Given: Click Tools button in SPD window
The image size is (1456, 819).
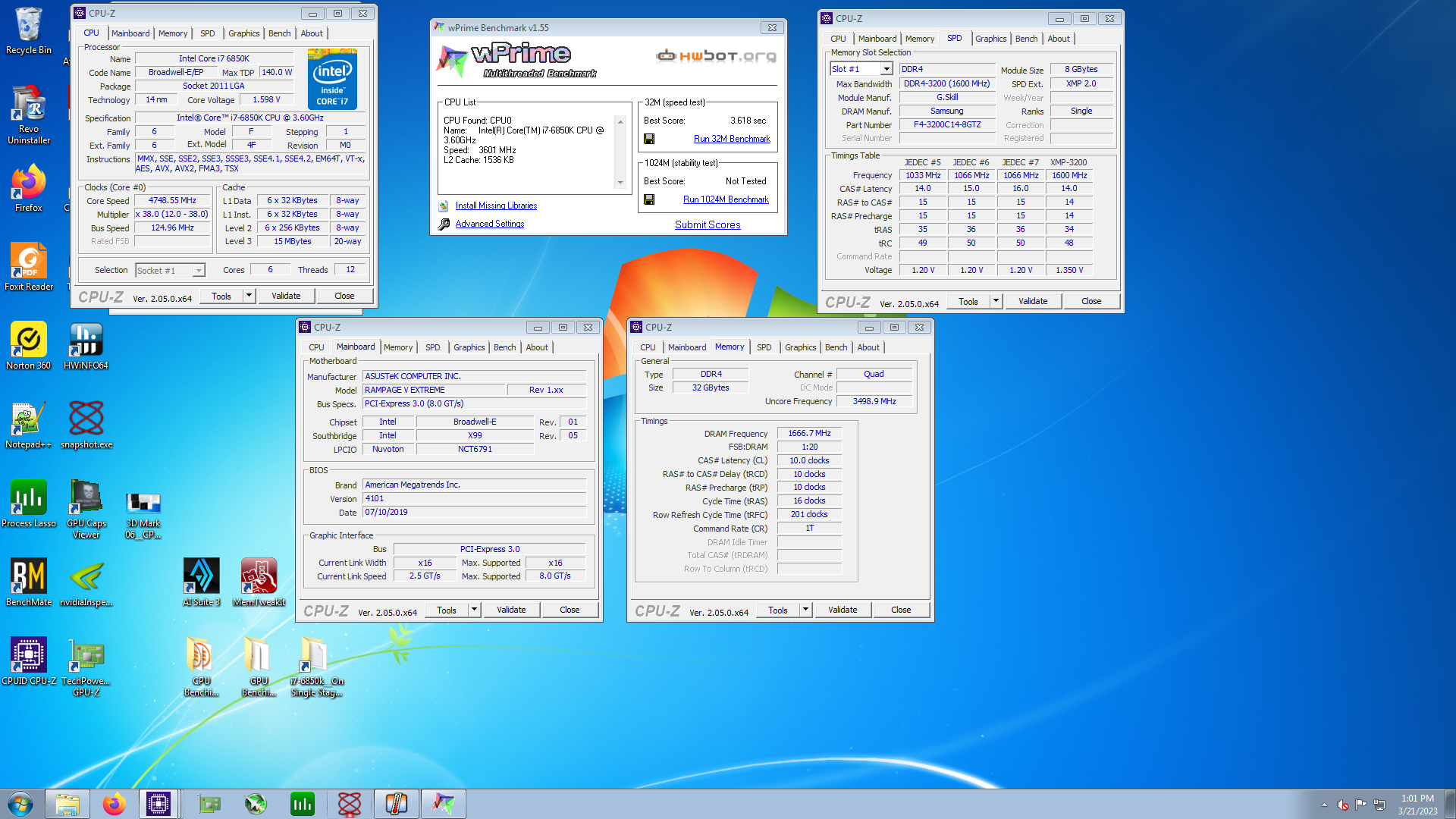Looking at the screenshot, I should 968,301.
